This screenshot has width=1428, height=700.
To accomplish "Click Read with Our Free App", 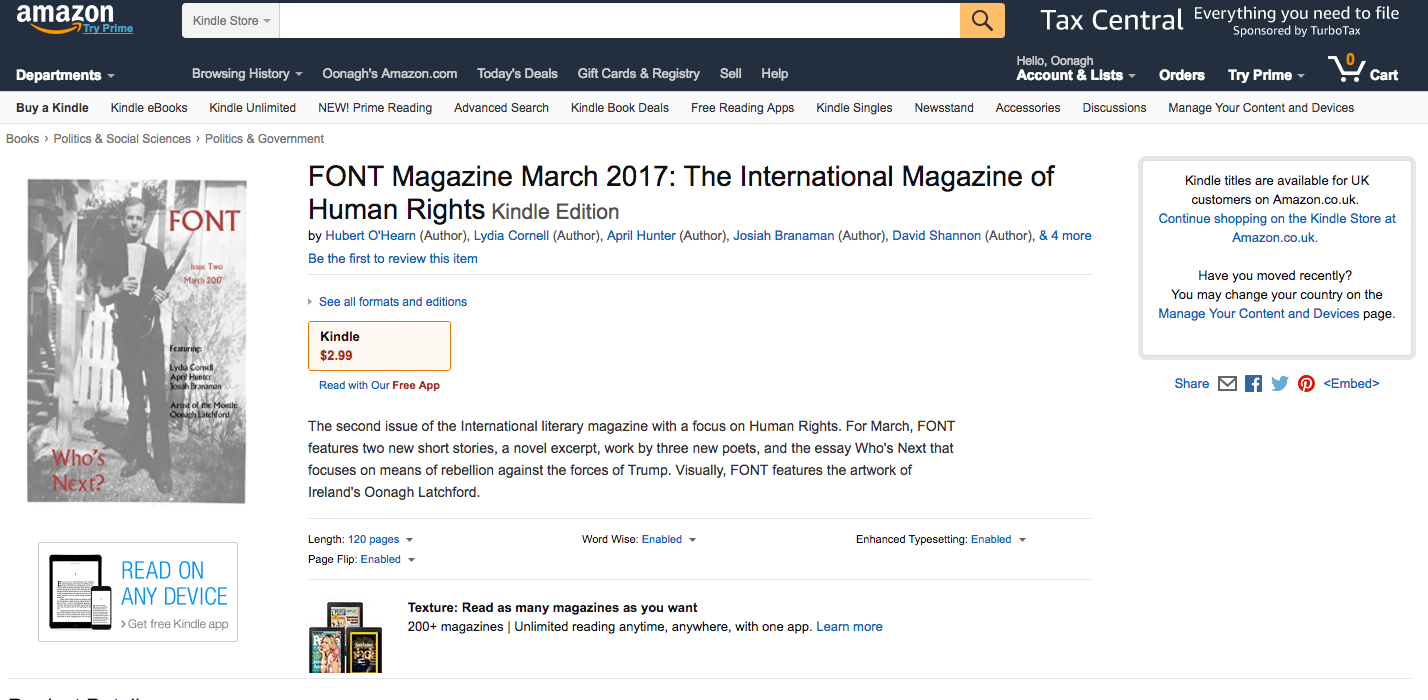I will (x=379, y=385).
